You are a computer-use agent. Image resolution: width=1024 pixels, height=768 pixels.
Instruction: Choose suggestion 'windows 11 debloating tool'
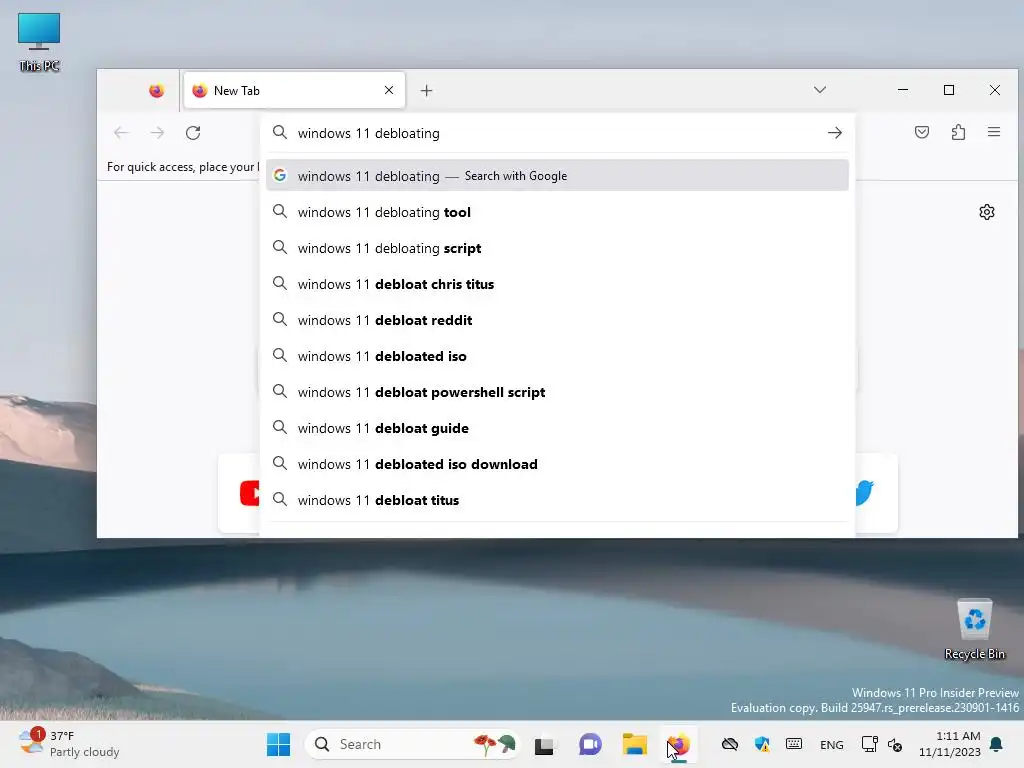click(x=557, y=212)
